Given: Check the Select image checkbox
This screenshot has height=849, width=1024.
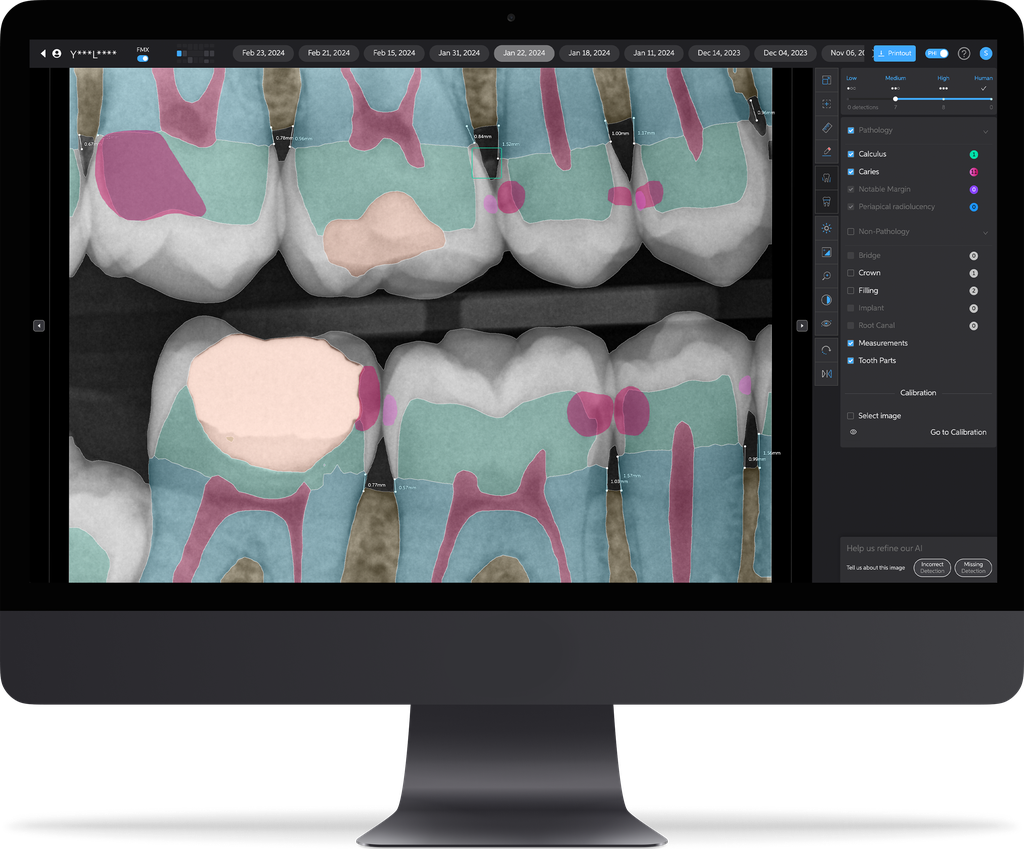Looking at the screenshot, I should pos(850,416).
